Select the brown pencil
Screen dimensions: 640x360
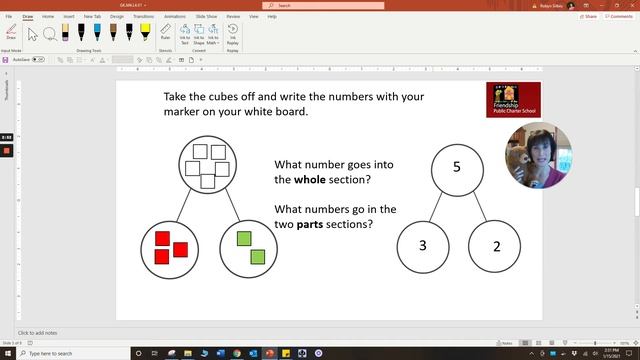pos(113,32)
